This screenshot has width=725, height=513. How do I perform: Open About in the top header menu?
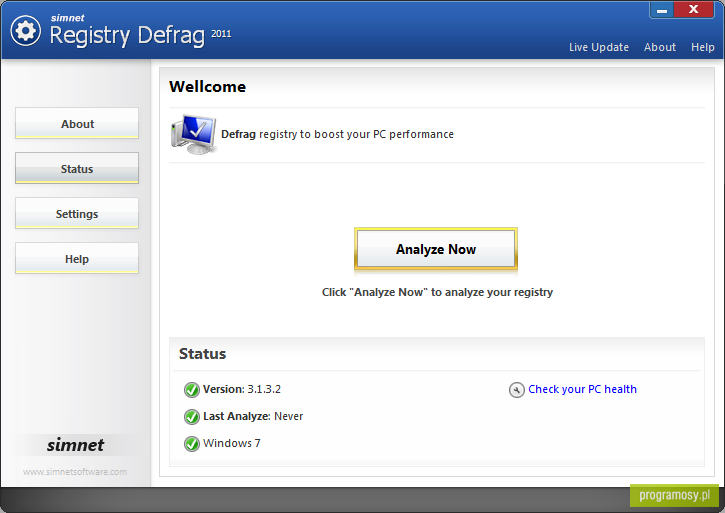(660, 47)
